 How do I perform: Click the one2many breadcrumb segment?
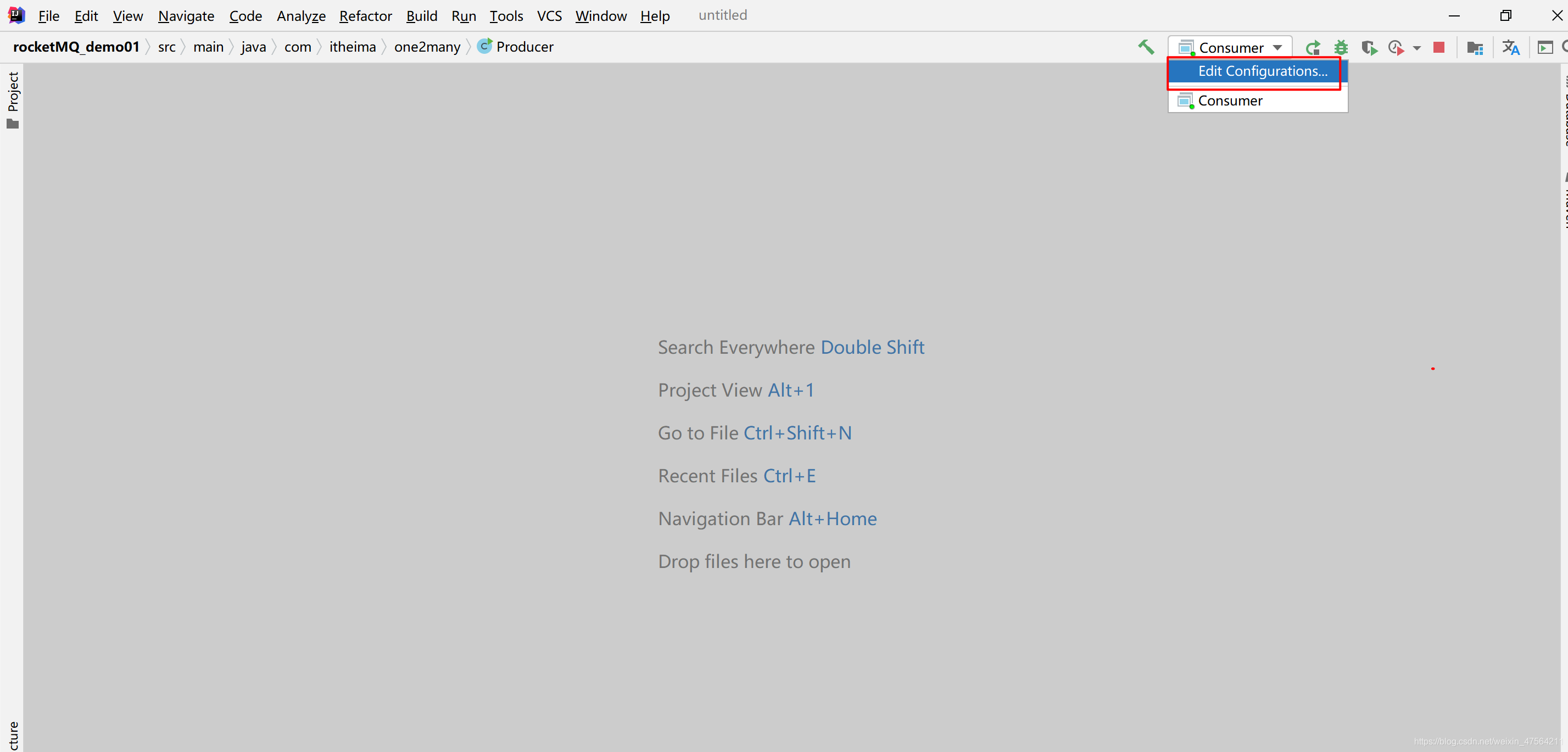click(x=427, y=47)
